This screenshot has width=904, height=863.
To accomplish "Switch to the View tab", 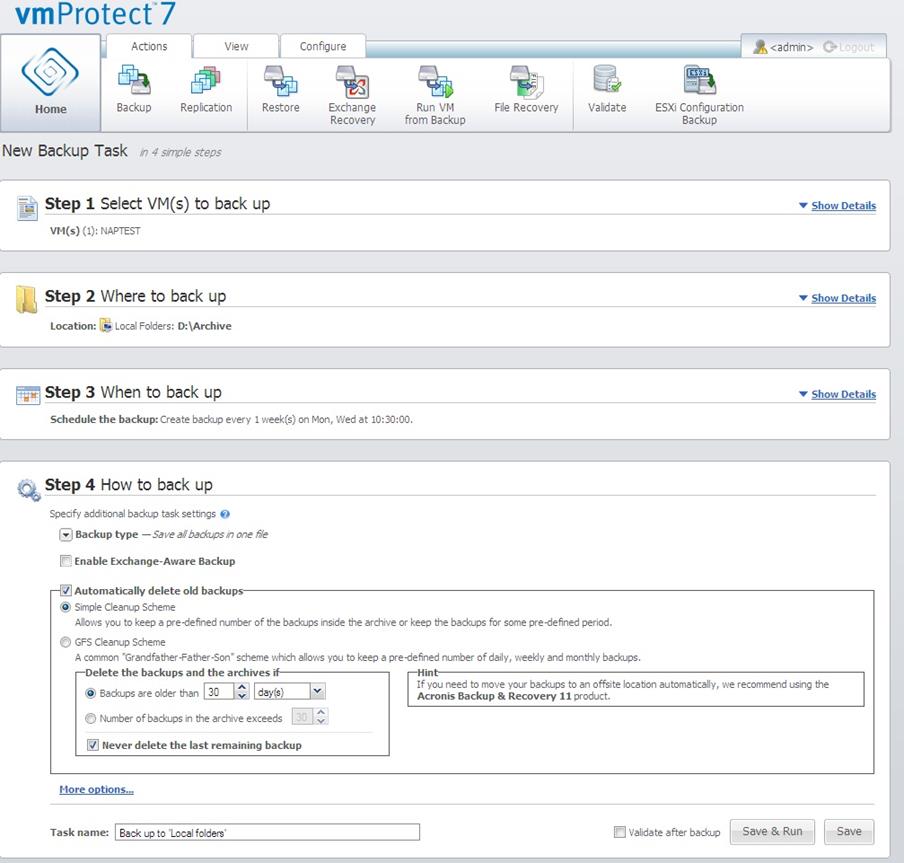I will pyautogui.click(x=236, y=46).
